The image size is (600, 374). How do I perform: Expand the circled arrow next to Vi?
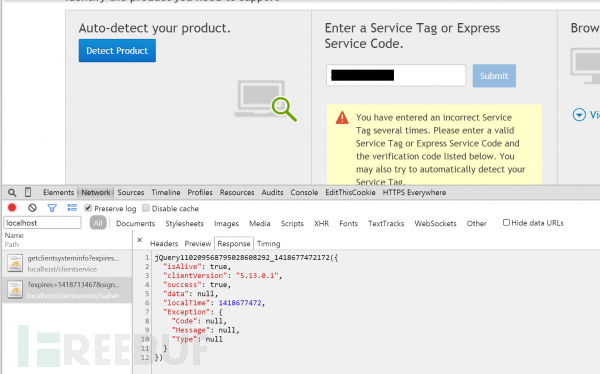[x=579, y=114]
